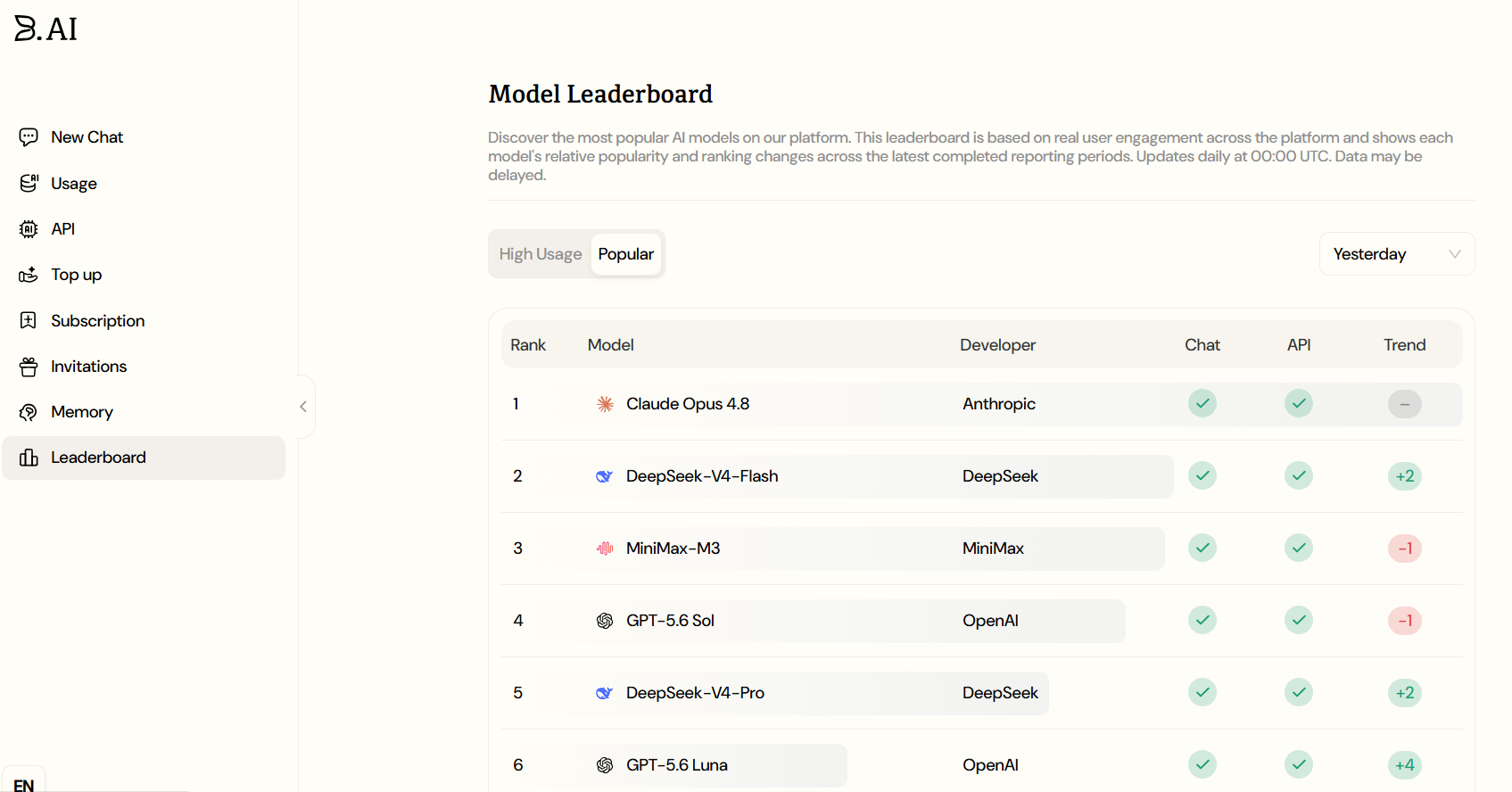Click Chat checkmark for MiniMax-M3

pyautogui.click(x=1202, y=548)
